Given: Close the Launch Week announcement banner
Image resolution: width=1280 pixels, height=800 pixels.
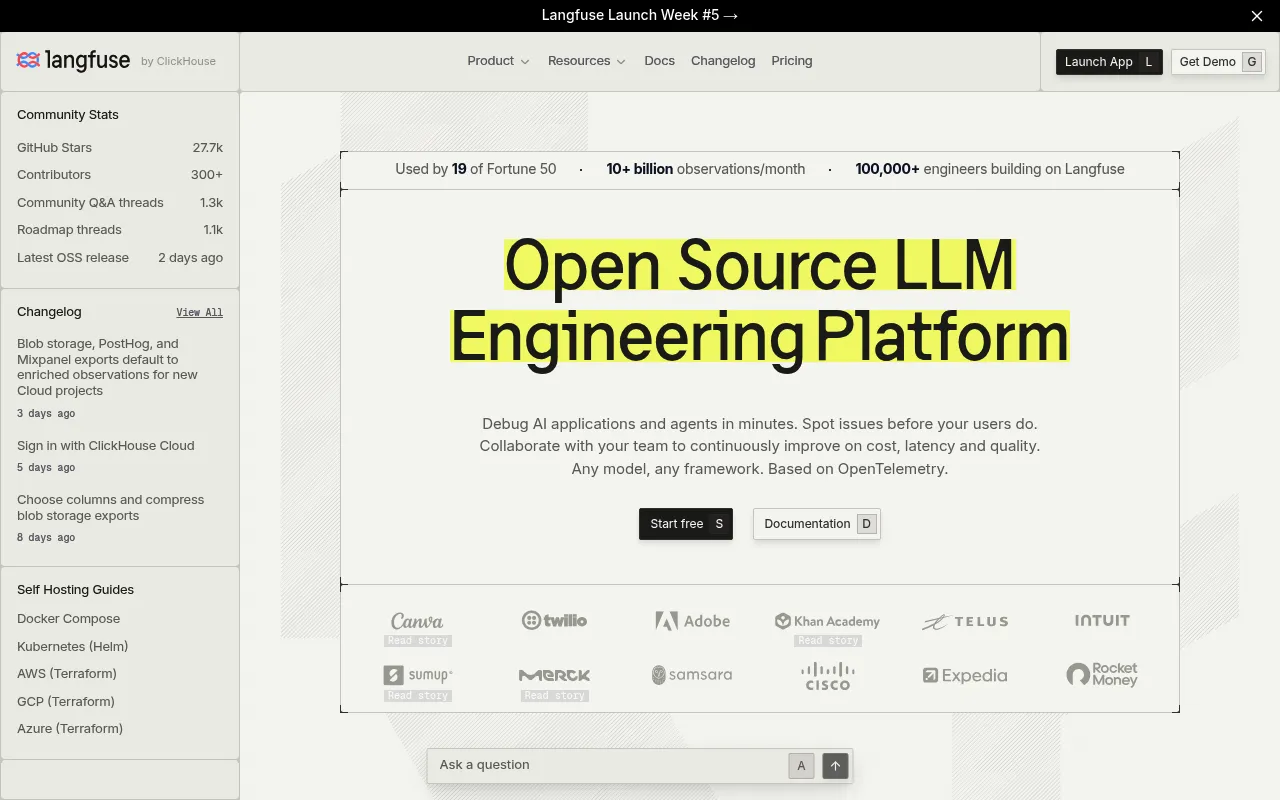Looking at the screenshot, I should (x=1257, y=15).
